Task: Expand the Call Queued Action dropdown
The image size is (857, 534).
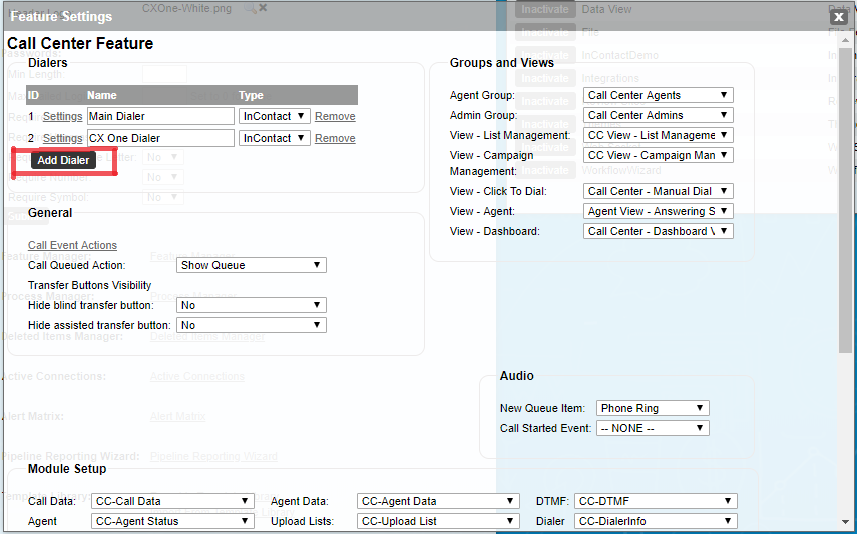Action: coord(251,265)
